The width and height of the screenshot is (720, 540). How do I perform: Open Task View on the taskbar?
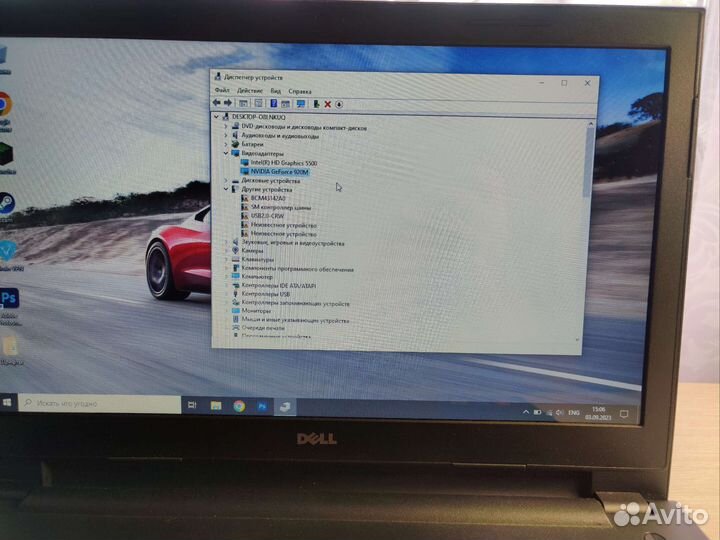point(192,405)
